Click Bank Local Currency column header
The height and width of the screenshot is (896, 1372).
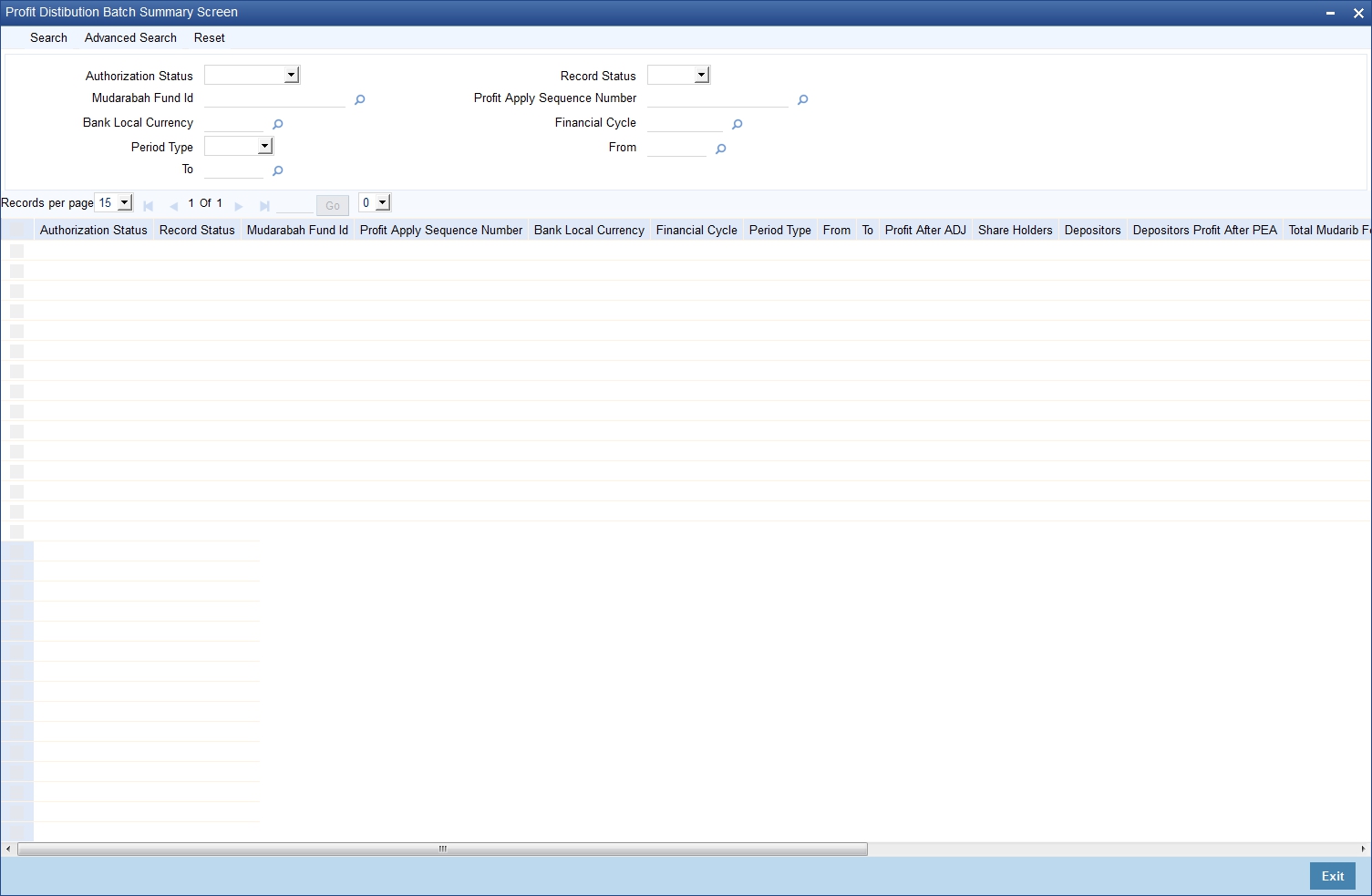589,230
